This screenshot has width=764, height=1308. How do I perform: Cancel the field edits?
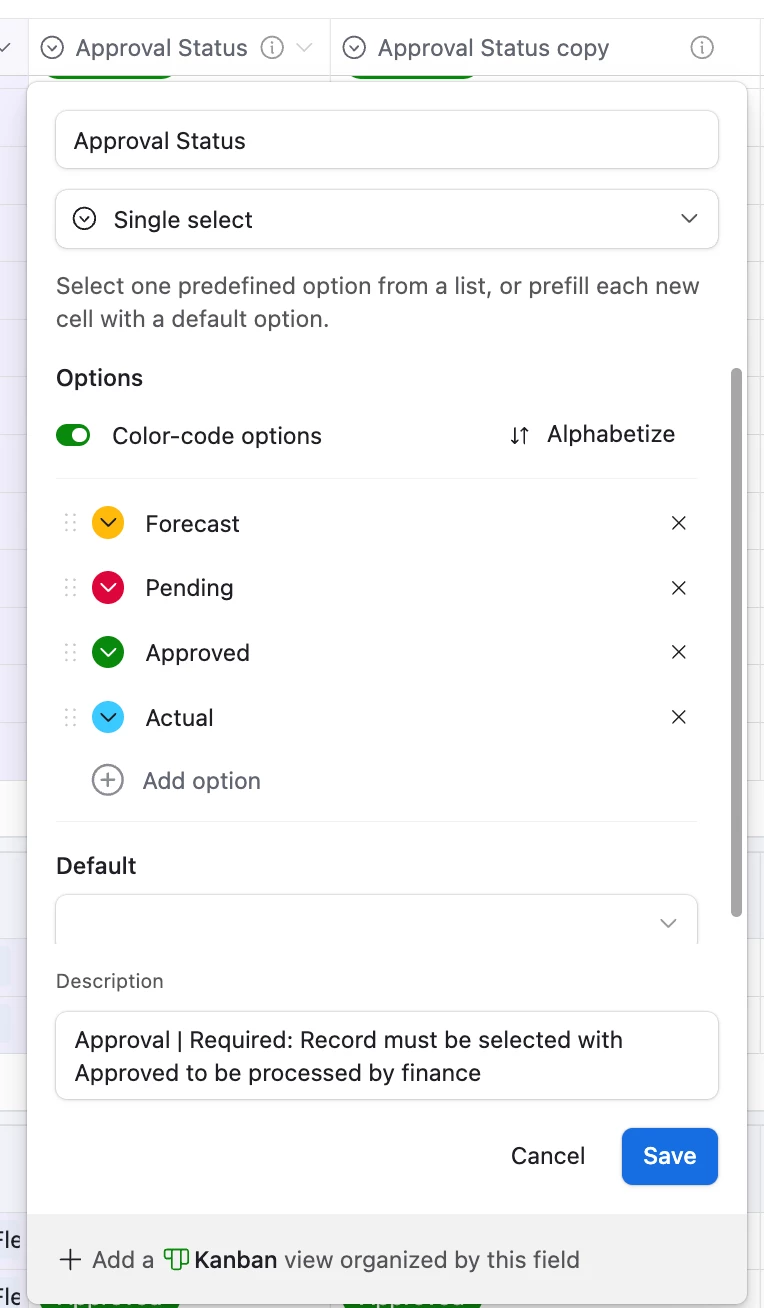548,1156
